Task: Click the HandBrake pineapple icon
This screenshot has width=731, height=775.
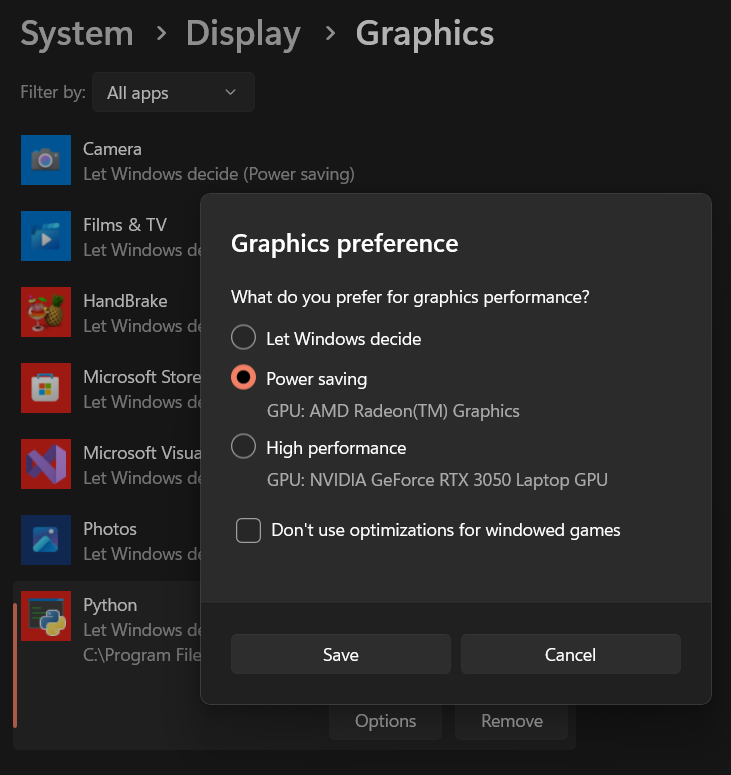Action: (x=46, y=312)
